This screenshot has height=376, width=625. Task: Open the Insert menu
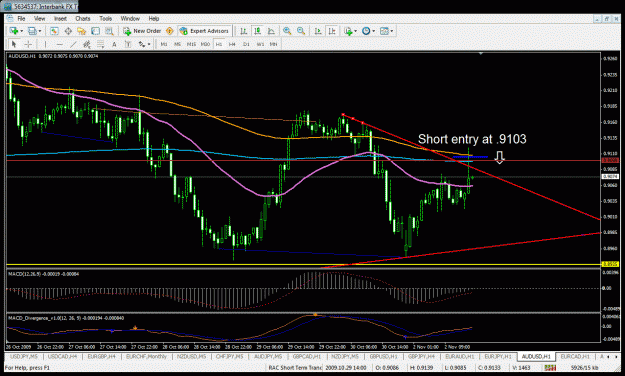[60, 18]
